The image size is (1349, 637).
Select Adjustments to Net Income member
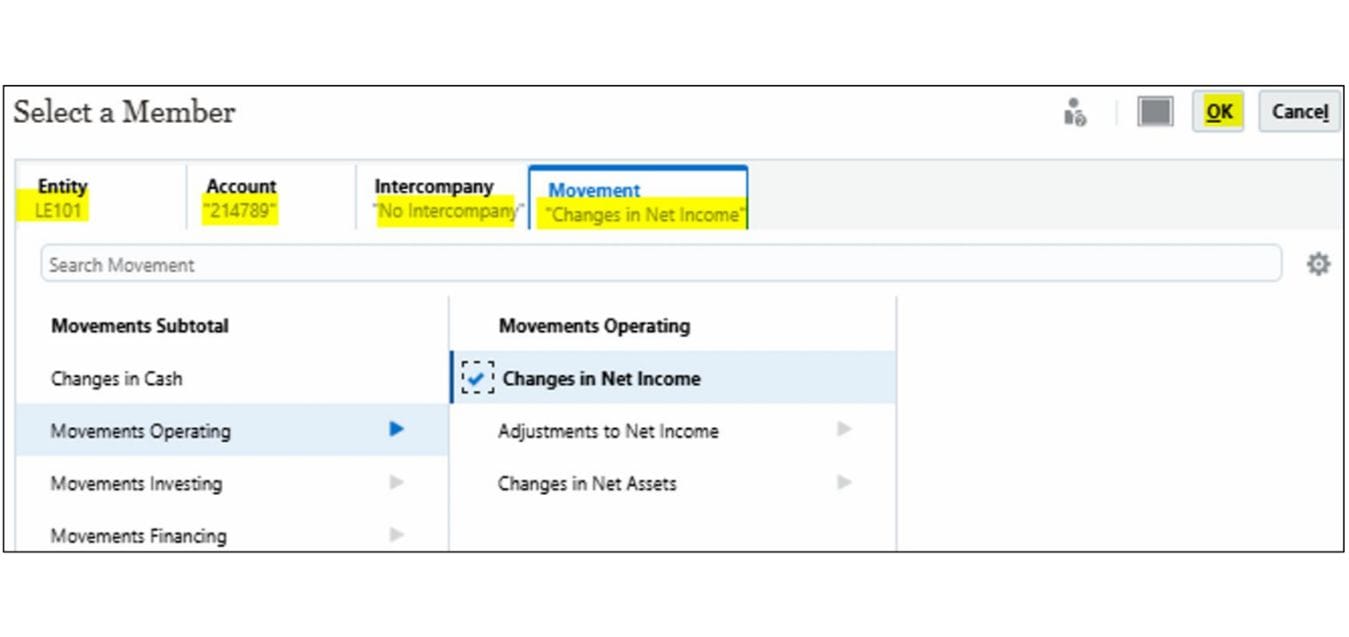point(608,431)
